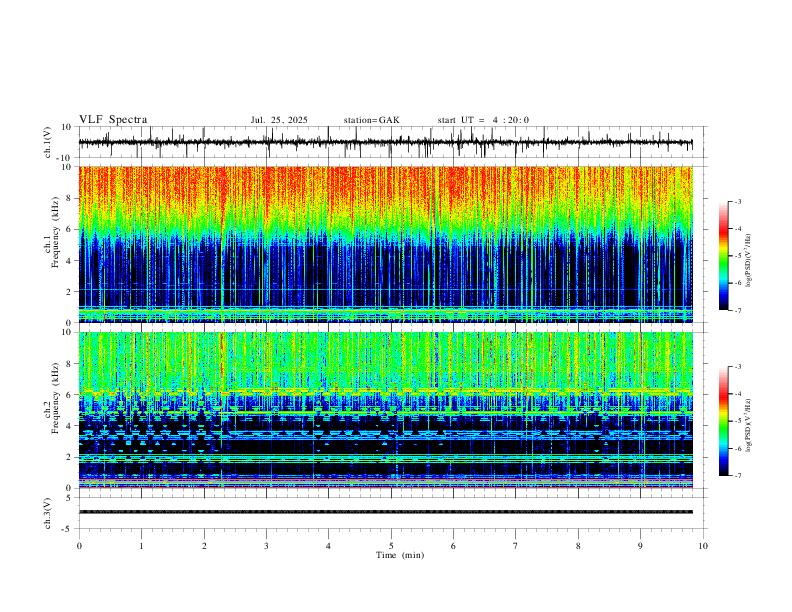
Task: Click inside the ch.2 frequency spectrogram
Action: [x=385, y=410]
